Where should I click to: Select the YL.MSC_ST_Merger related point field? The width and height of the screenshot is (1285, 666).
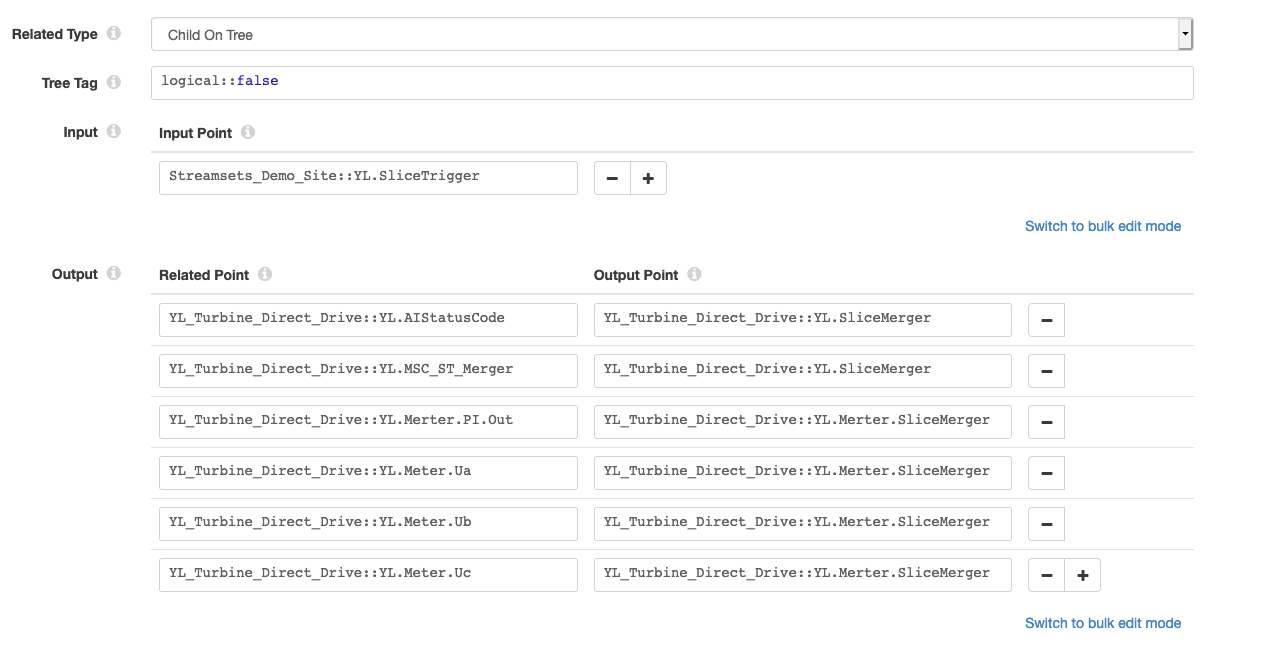(367, 370)
